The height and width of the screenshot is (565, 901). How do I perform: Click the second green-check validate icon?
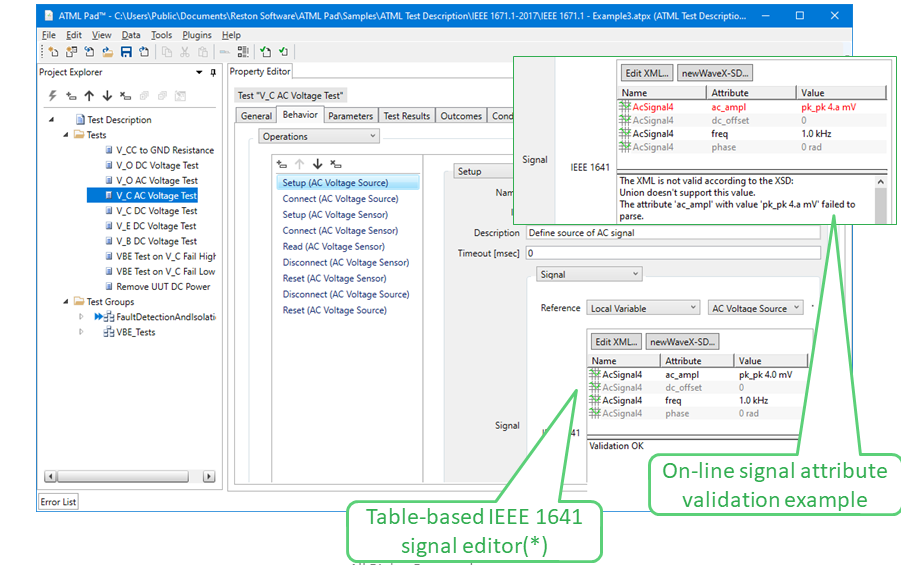pos(283,52)
